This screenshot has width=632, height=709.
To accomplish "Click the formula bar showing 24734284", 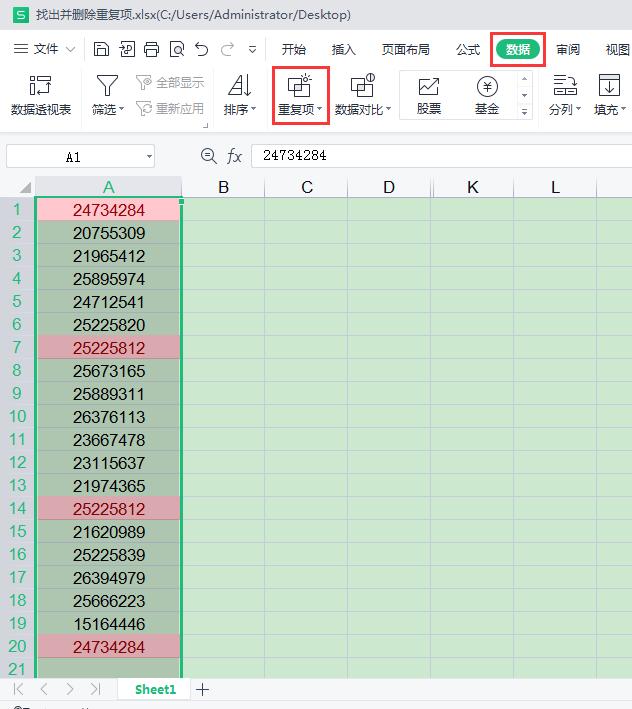I will tap(441, 156).
